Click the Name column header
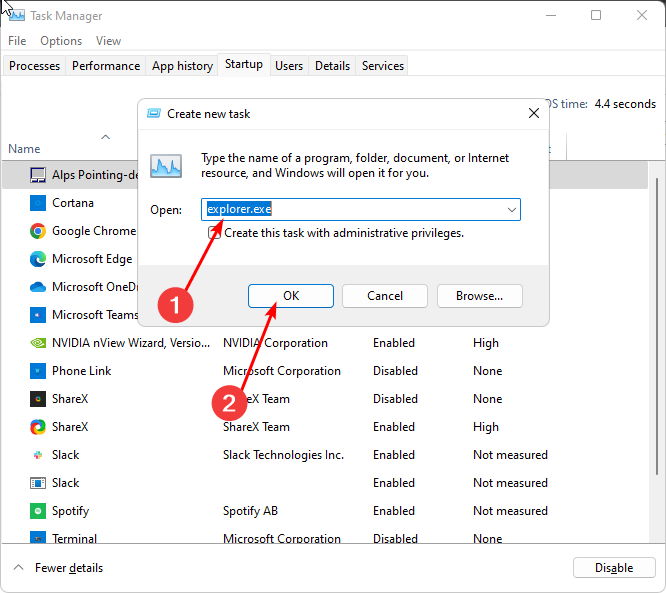The height and width of the screenshot is (593, 666). pos(24,149)
